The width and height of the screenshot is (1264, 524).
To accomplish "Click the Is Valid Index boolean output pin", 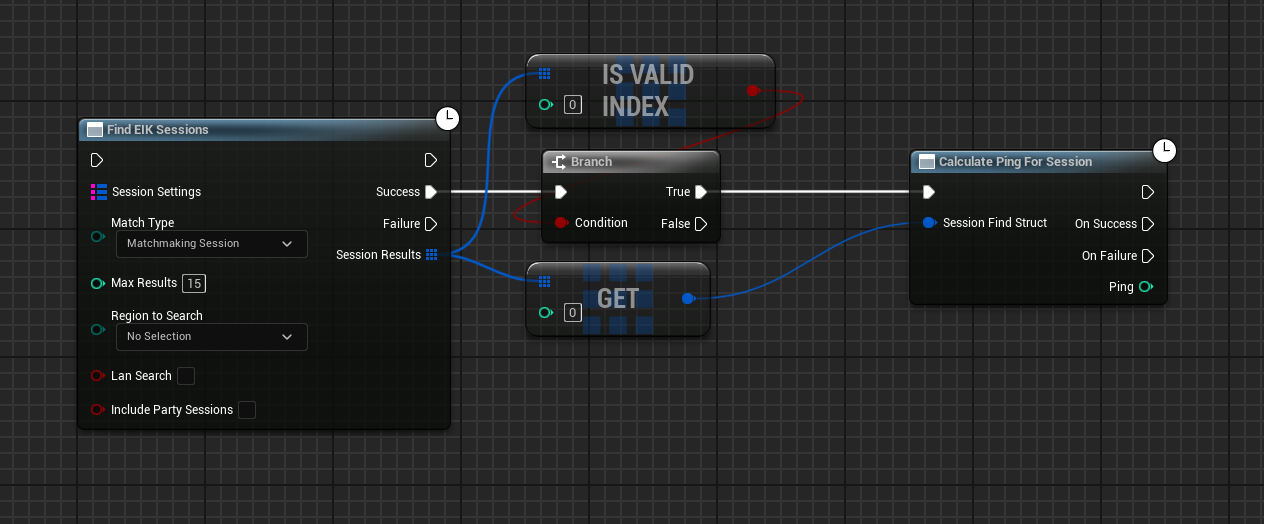I will coord(753,90).
